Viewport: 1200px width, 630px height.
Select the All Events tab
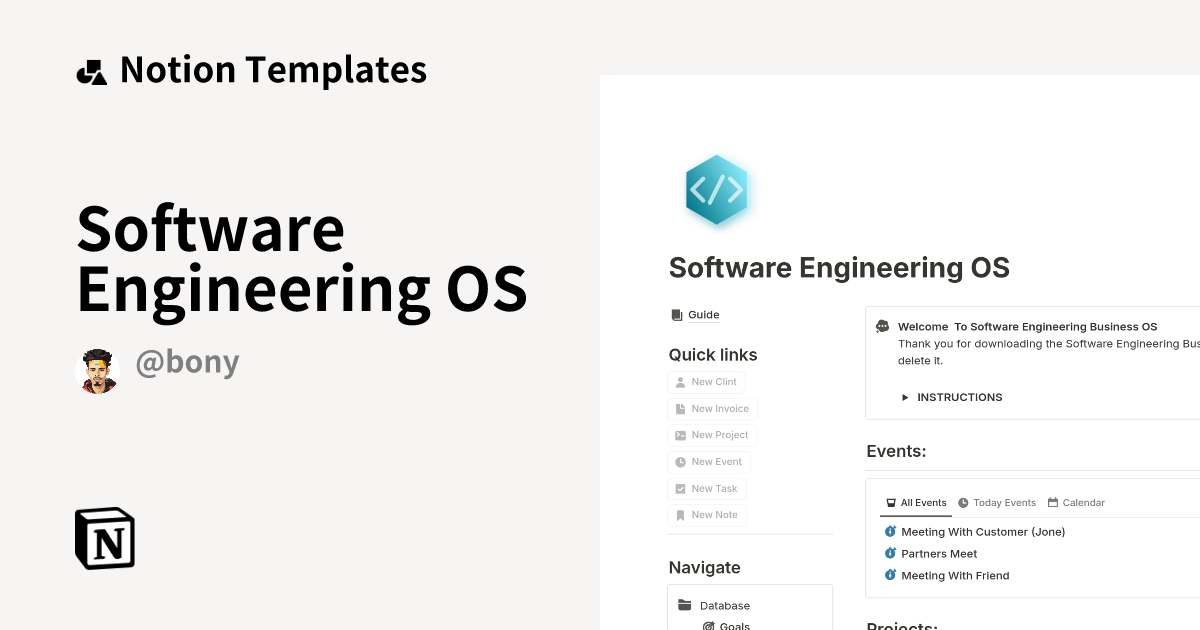[915, 502]
